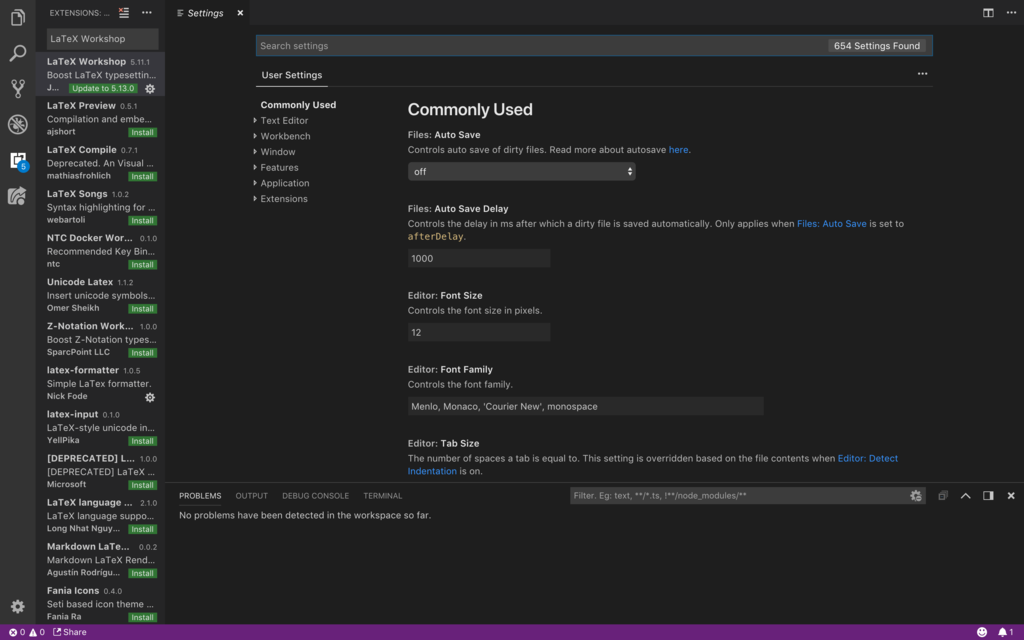1024x640 pixels.
Task: Click the Search settings field
Action: [594, 46]
